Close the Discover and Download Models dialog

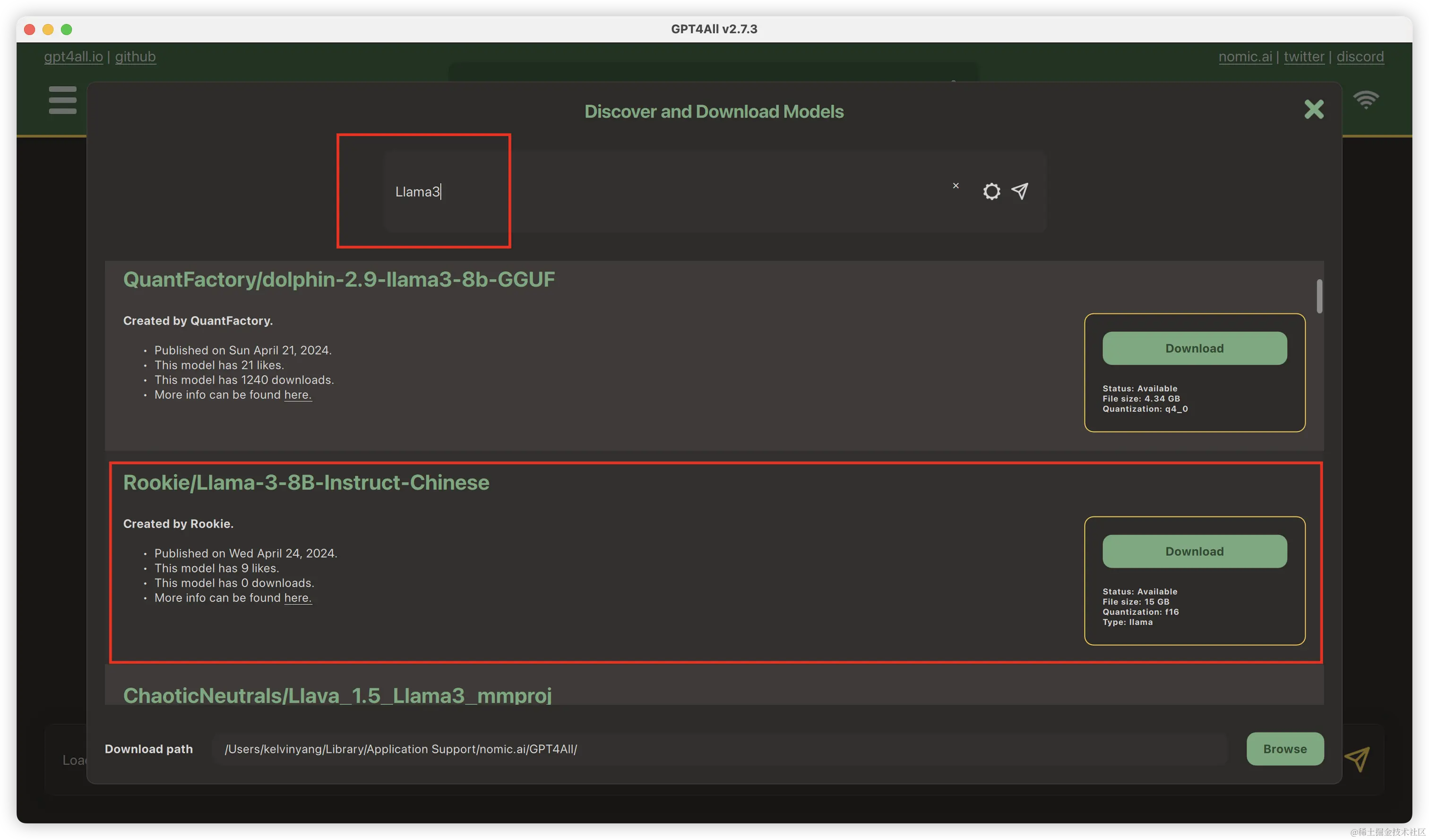1313,110
